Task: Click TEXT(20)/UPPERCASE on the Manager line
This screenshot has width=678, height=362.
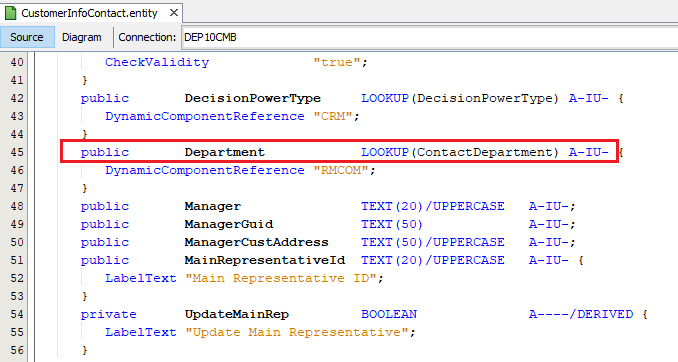Action: pyautogui.click(x=432, y=206)
